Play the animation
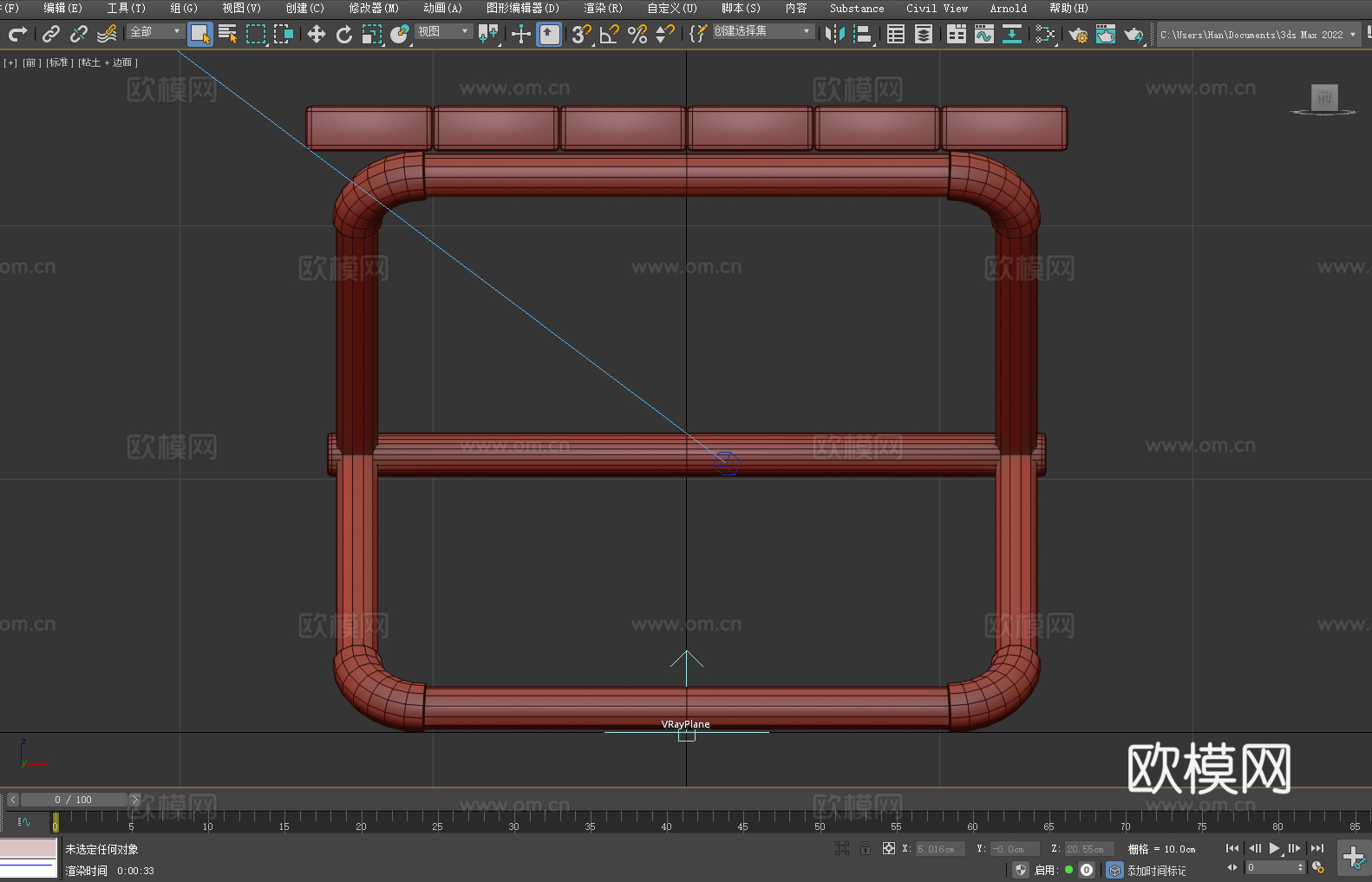 (x=1274, y=848)
